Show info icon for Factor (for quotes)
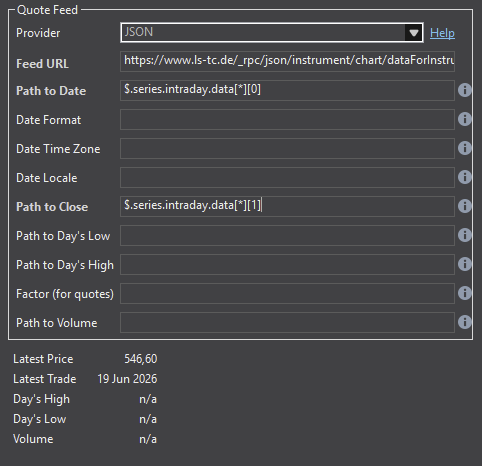 point(465,293)
